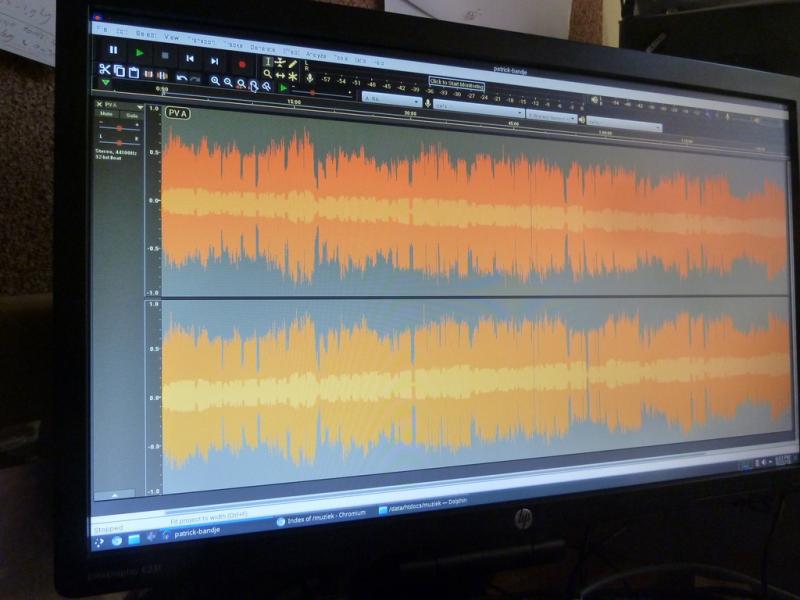Paste audio with the clipboard icon
Image resolution: width=800 pixels, height=600 pixels.
tap(134, 72)
